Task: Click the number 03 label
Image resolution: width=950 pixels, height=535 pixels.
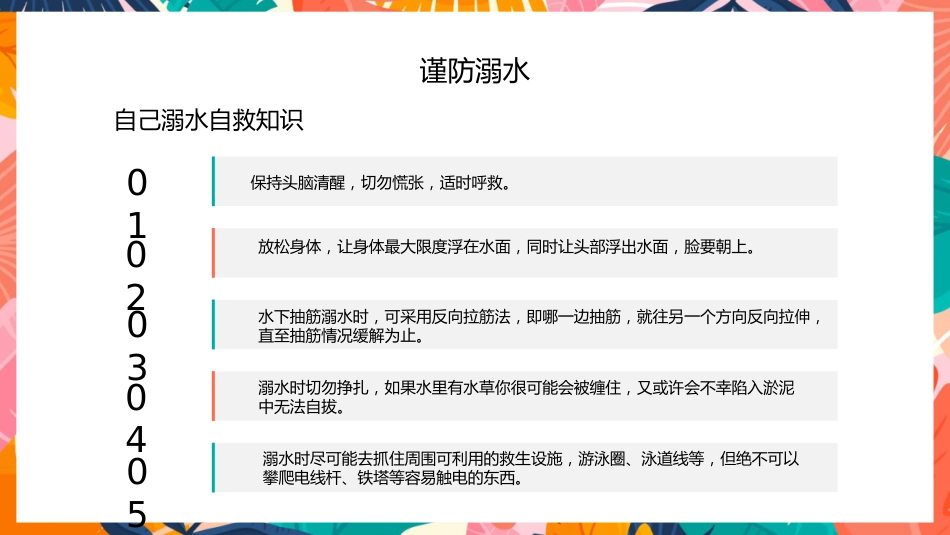Action: [137, 346]
